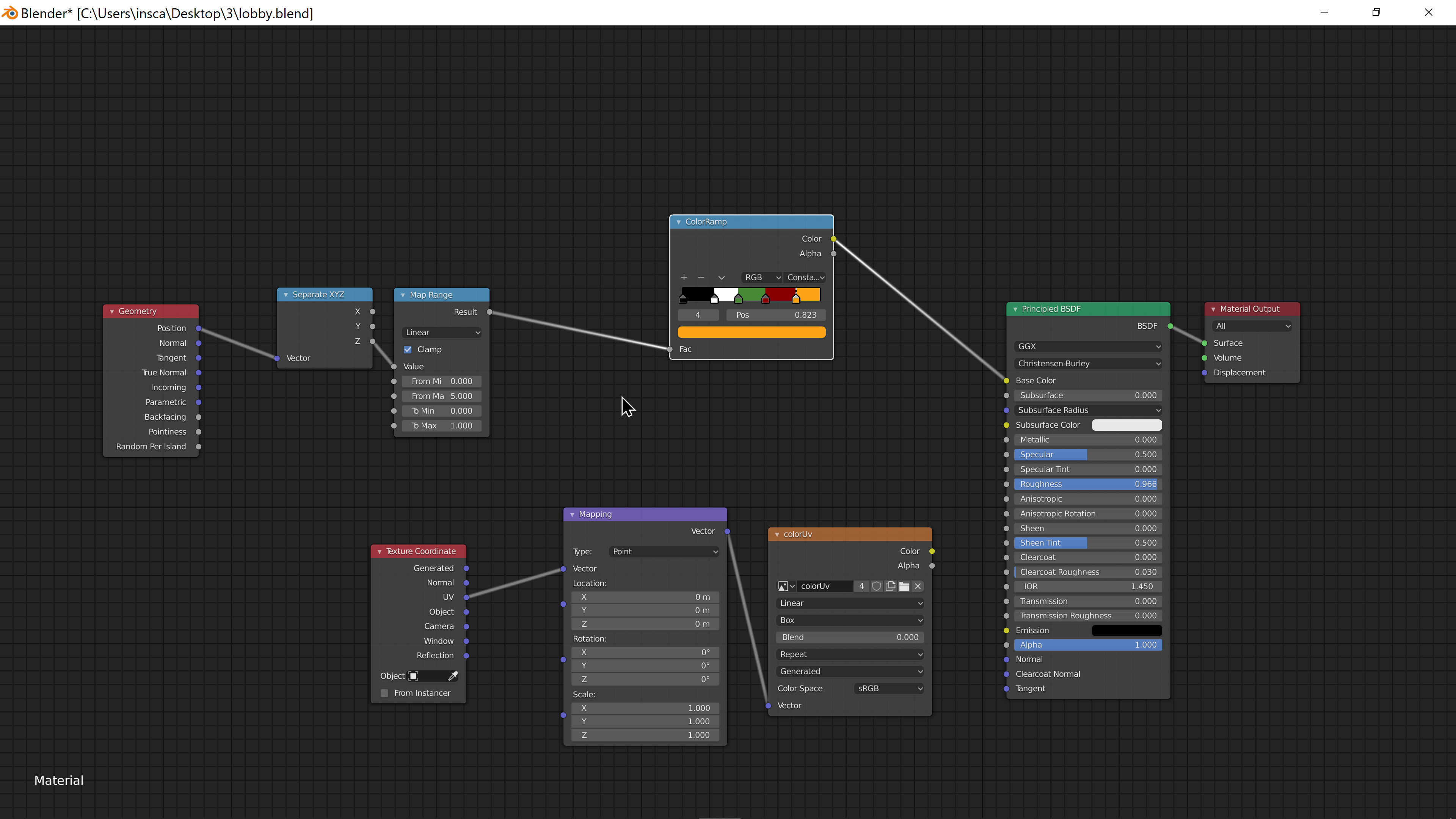Open the Color Space sRGB dropdown
The image size is (1456, 819).
point(889,689)
